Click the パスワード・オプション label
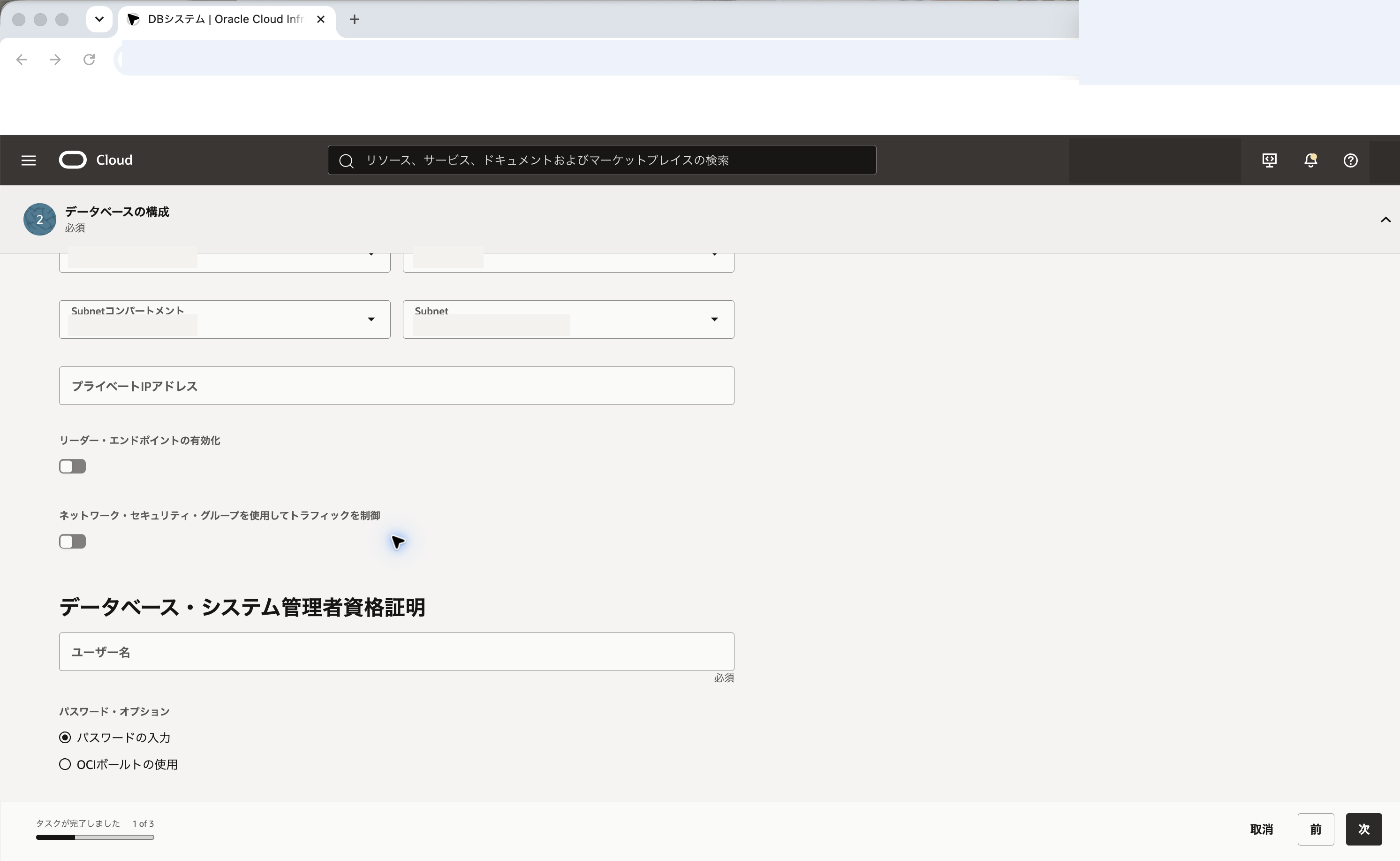This screenshot has height=861, width=1400. coord(114,711)
